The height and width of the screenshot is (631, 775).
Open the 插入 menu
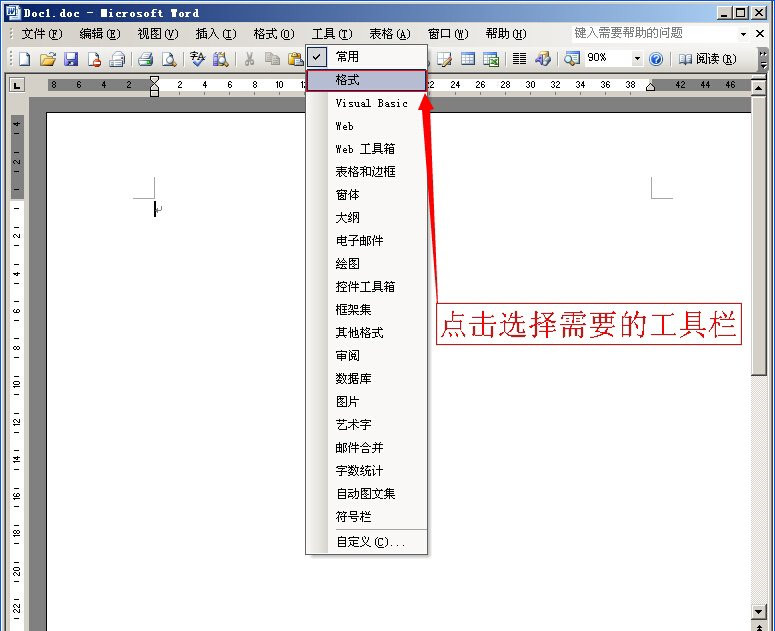pyautogui.click(x=215, y=34)
